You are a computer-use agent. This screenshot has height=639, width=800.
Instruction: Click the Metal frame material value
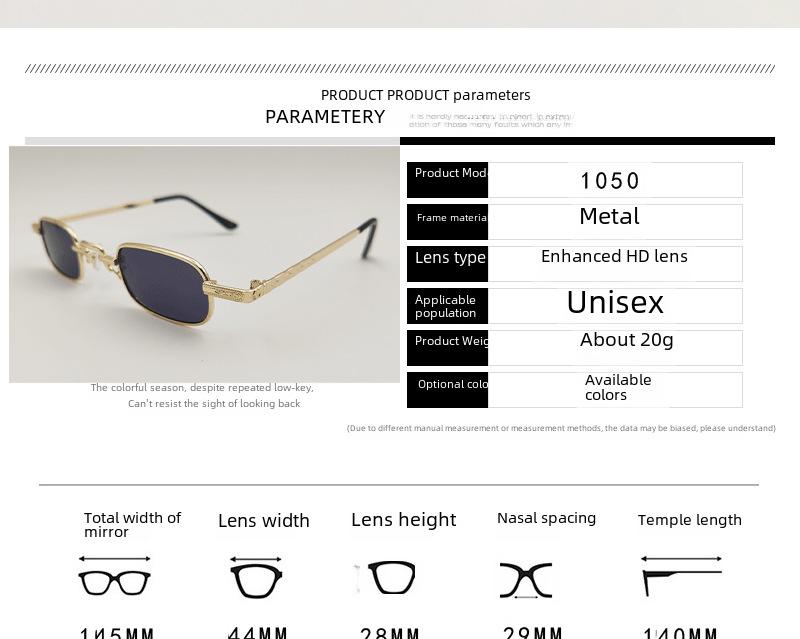click(609, 216)
